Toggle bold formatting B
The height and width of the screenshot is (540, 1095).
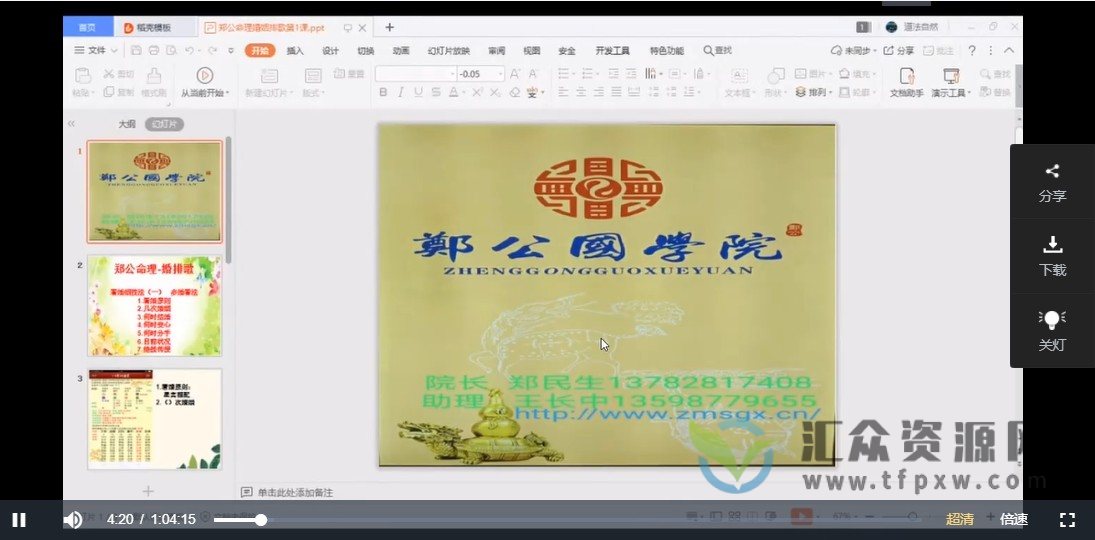(383, 92)
